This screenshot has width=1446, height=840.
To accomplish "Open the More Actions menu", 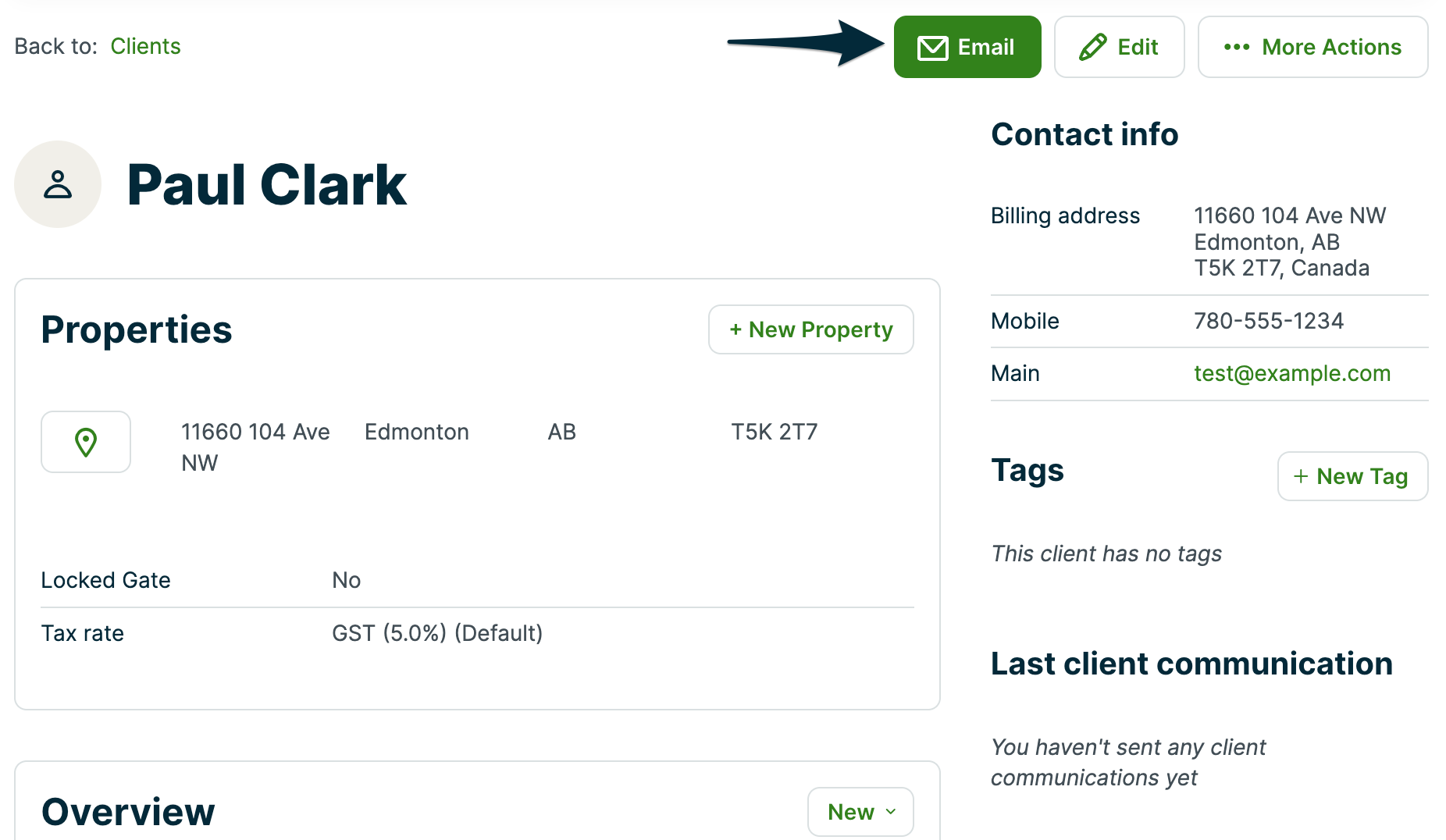I will 1312,48.
